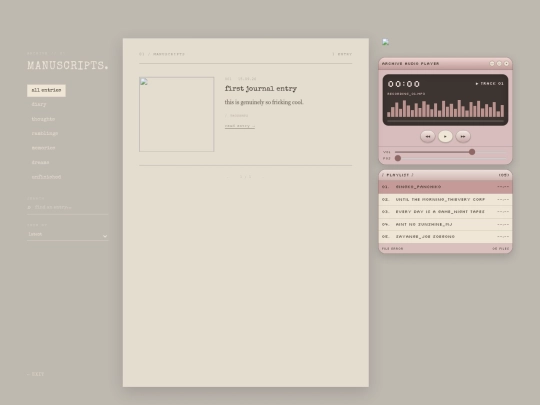Select playlist track 04 in the playlist
Viewport: 540px width, 405px height.
point(445,224)
